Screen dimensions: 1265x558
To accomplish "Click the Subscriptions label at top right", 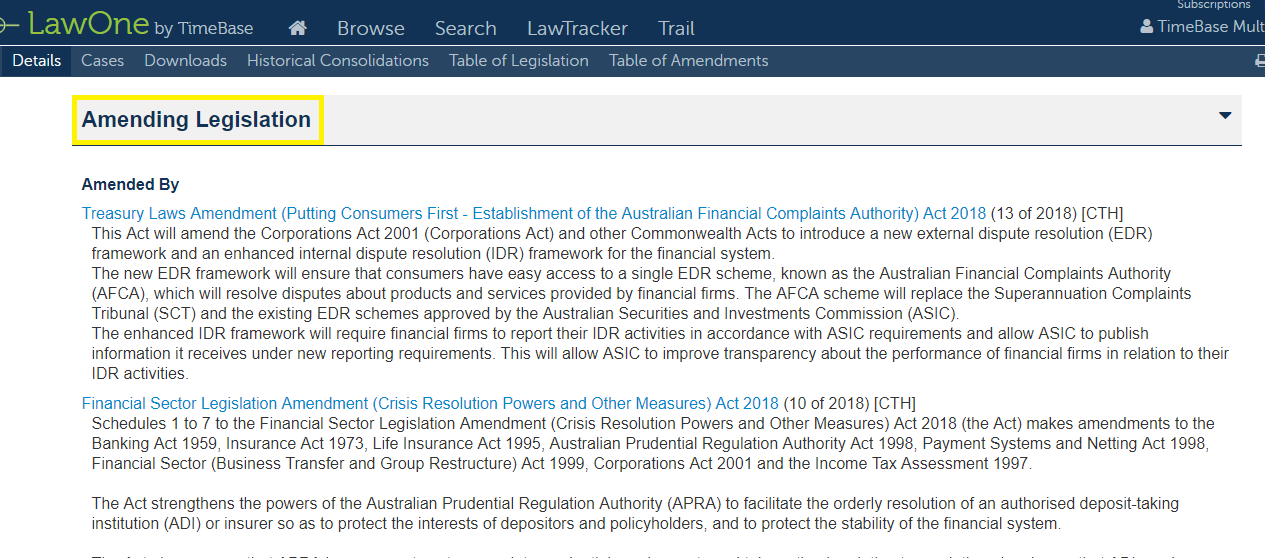I will [1214, 5].
